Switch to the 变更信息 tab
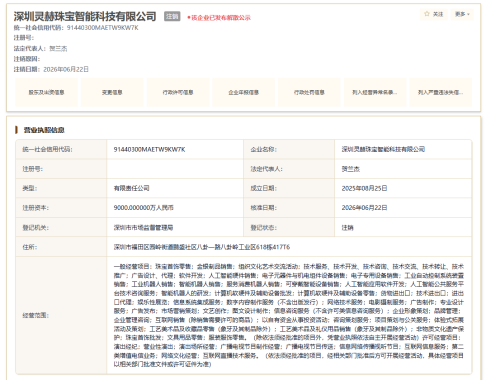The height and width of the screenshot is (380, 487). [x=112, y=92]
